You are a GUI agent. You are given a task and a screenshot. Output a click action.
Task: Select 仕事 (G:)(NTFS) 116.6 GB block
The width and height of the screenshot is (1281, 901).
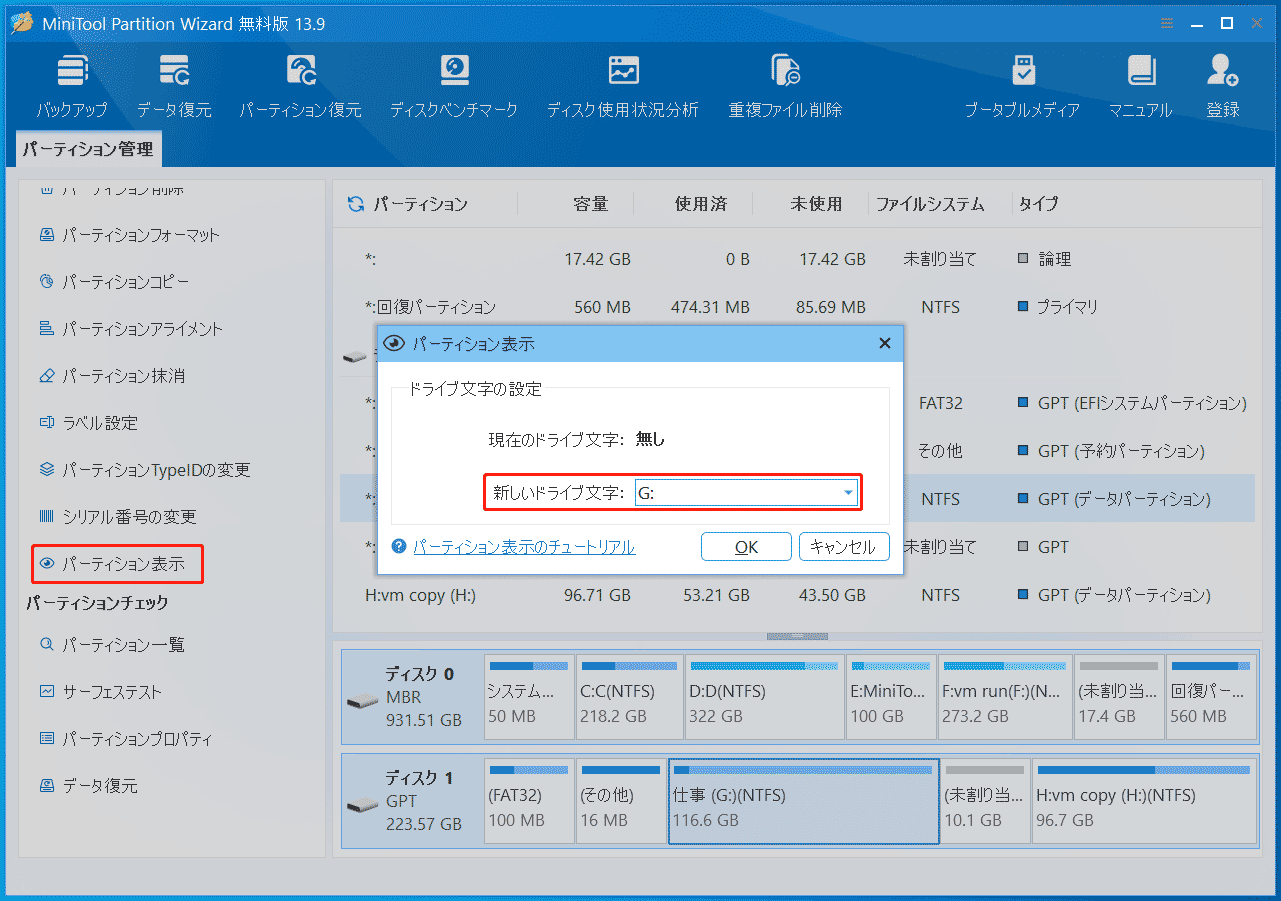coord(804,801)
